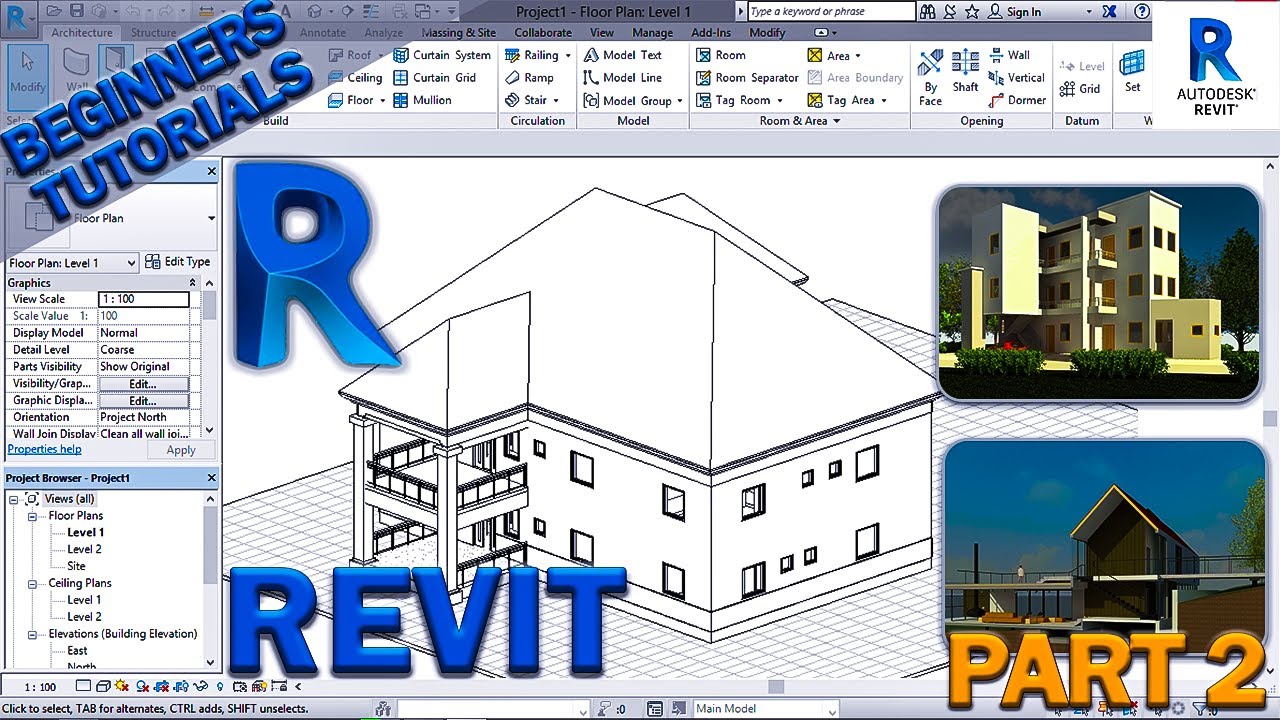Open the Roof tool dropdown
This screenshot has width=1280, height=720.
[382, 56]
